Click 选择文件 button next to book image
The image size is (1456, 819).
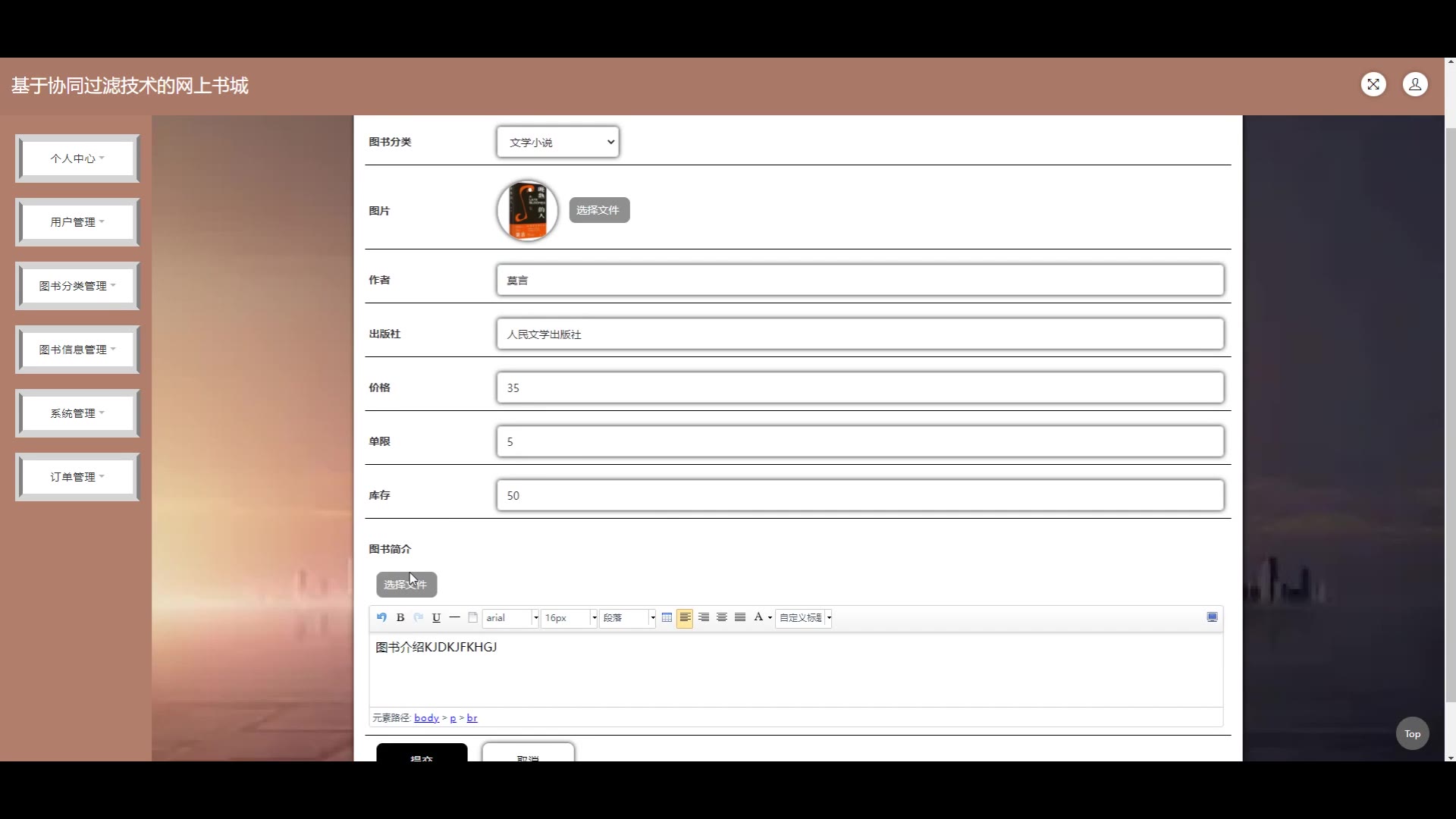click(598, 210)
